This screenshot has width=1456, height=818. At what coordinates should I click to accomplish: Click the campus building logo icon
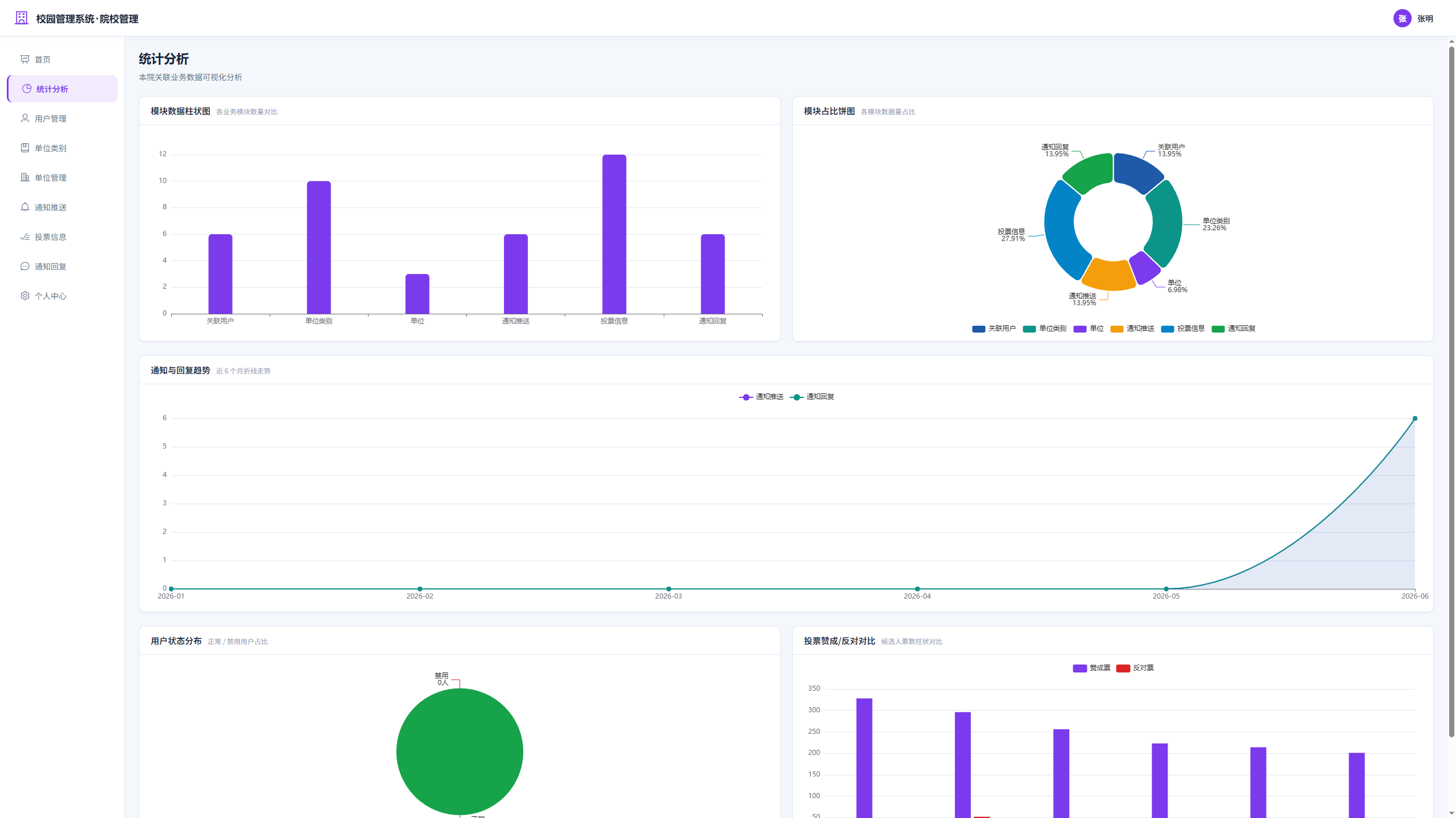[22, 18]
